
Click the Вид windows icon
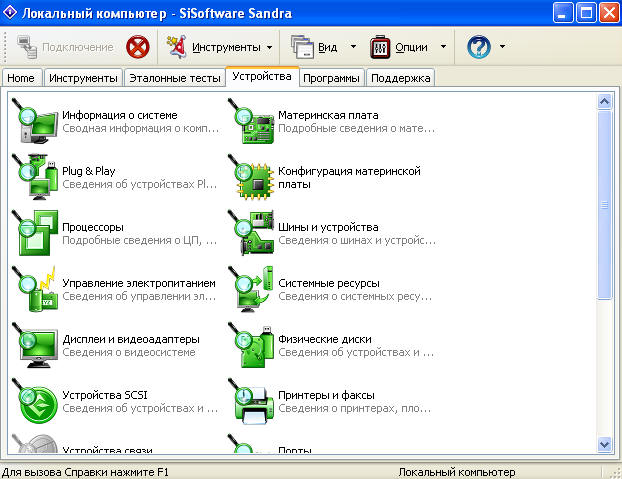302,47
